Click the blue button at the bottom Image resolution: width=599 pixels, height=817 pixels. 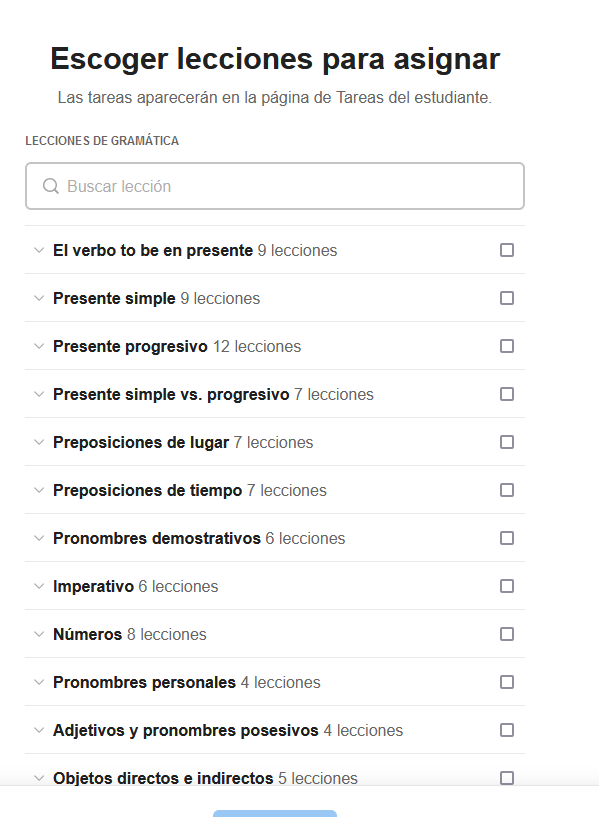point(274,813)
